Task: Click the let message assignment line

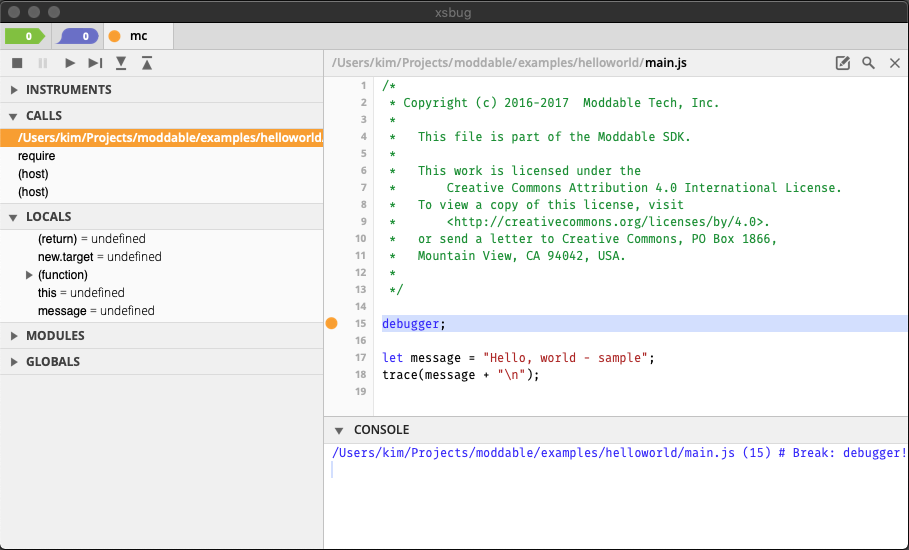Action: [x=518, y=358]
